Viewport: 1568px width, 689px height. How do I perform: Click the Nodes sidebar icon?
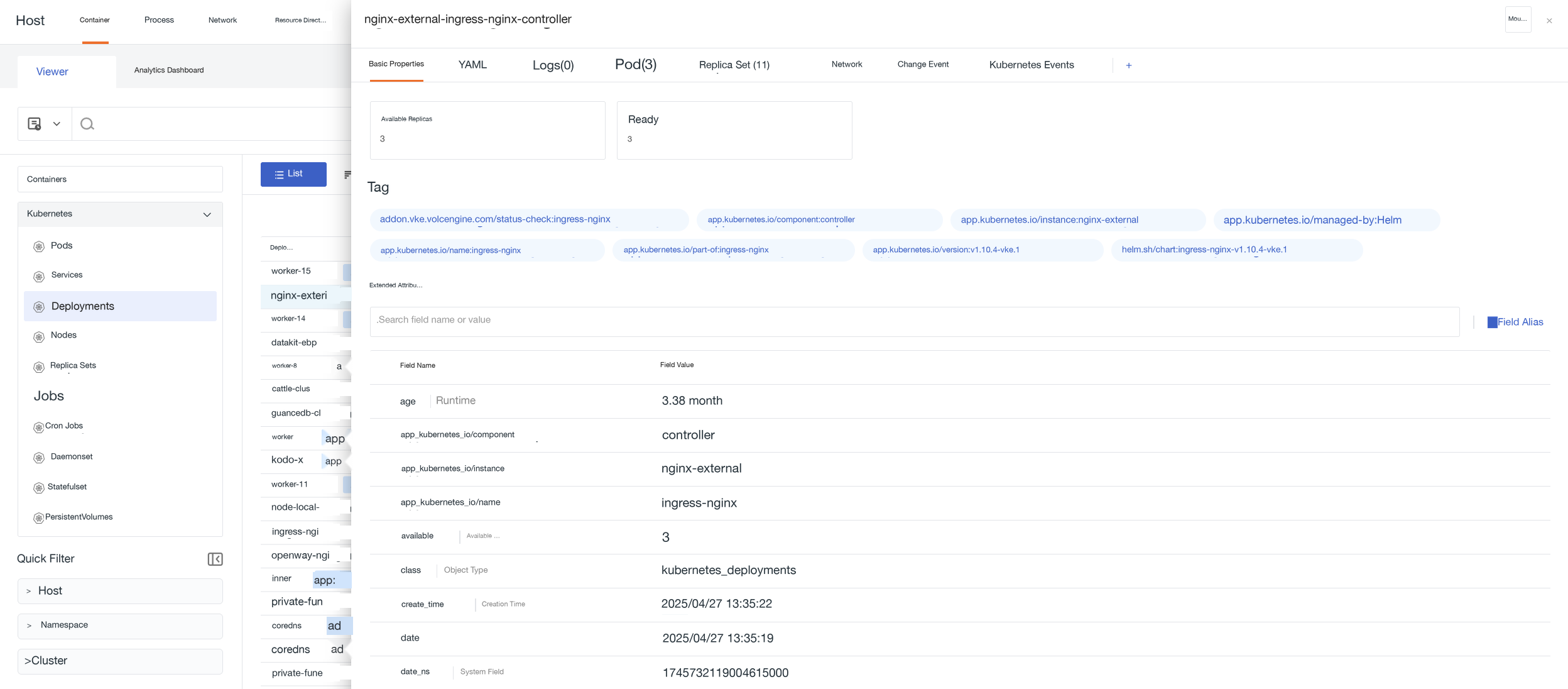[x=39, y=336]
